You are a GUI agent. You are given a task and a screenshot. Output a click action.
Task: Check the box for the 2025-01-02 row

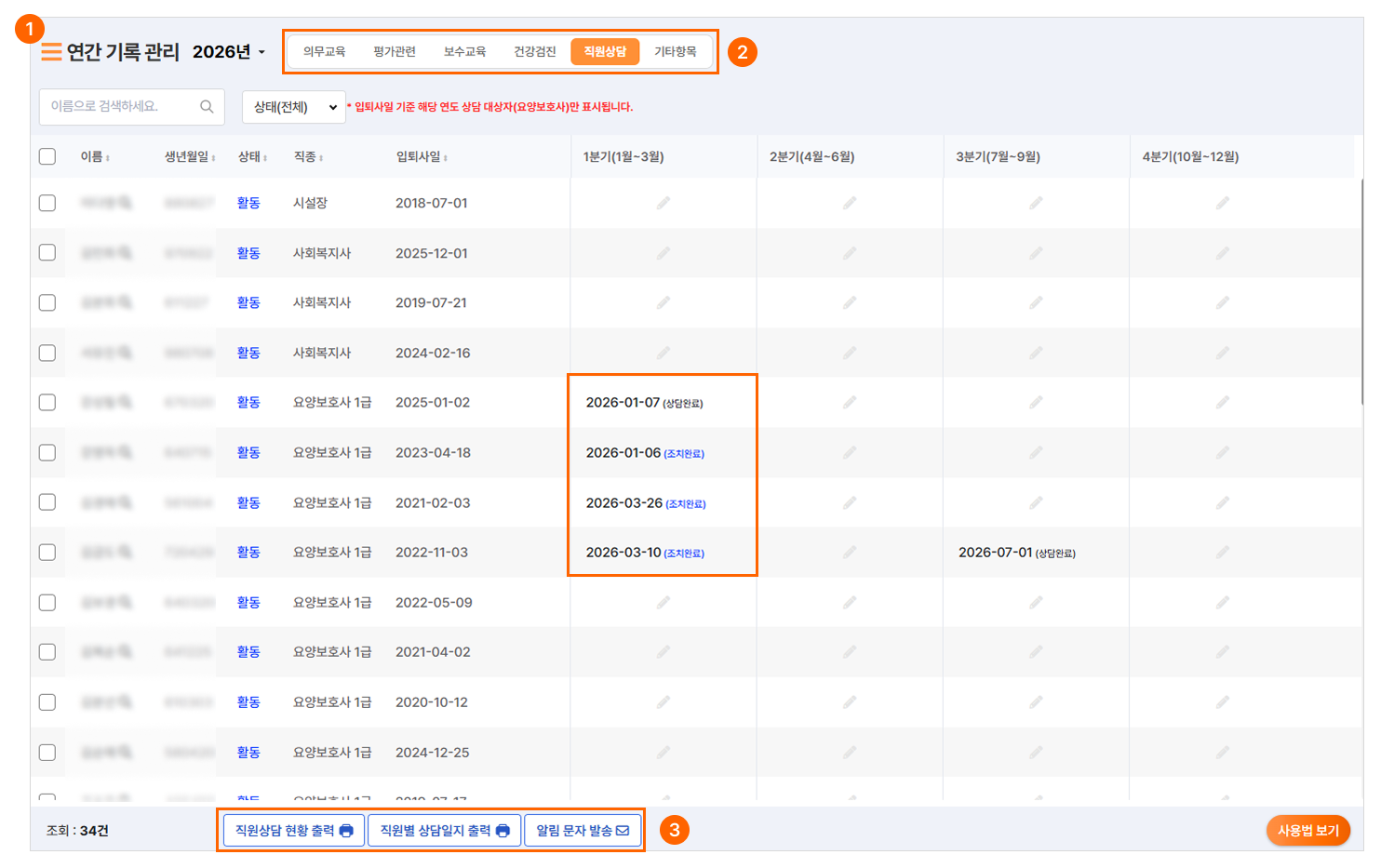click(x=47, y=402)
